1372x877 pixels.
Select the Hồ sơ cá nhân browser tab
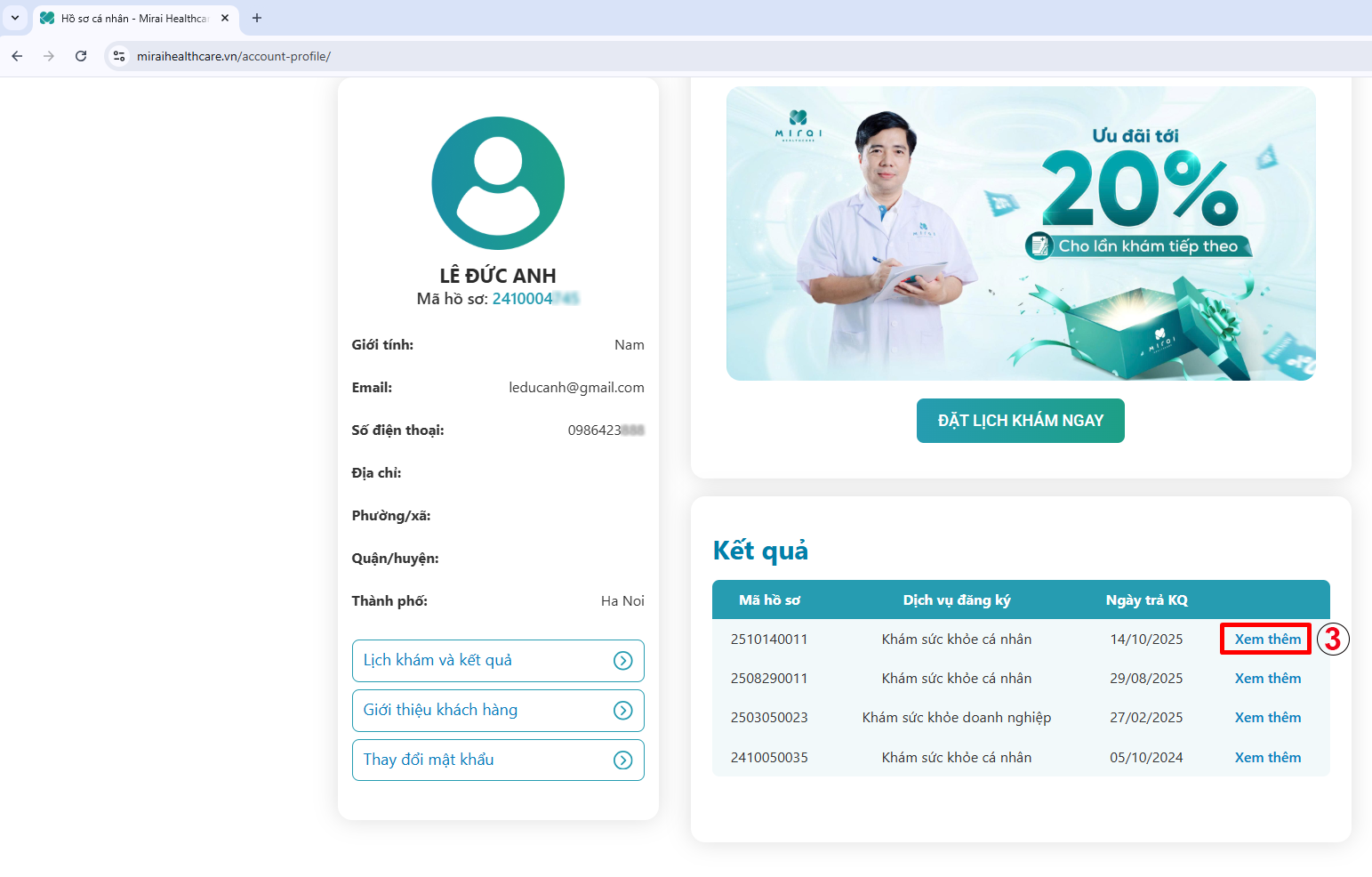pos(133,18)
